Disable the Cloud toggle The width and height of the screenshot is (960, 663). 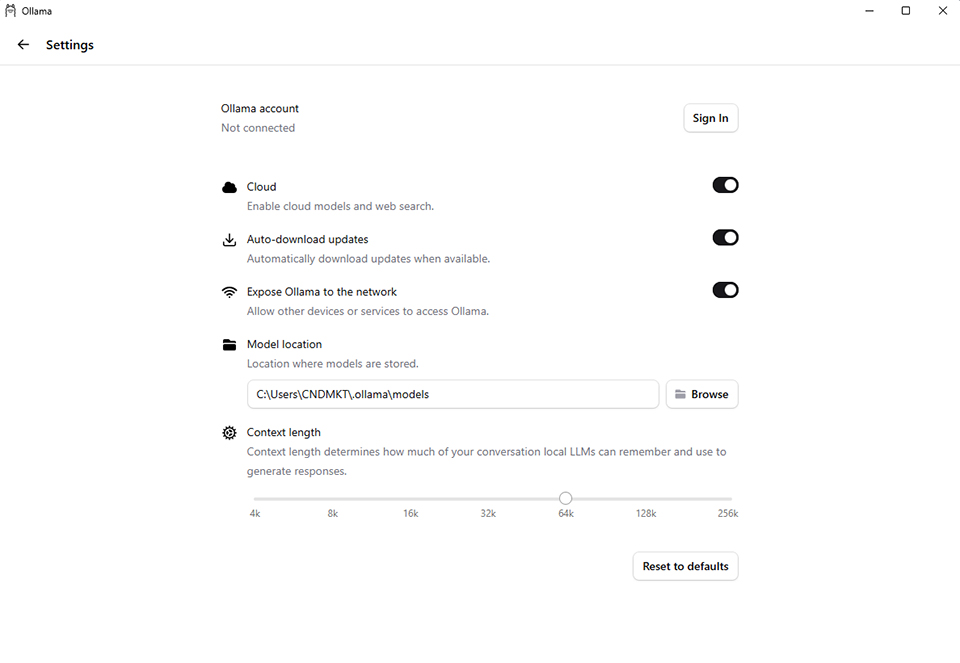coord(725,185)
